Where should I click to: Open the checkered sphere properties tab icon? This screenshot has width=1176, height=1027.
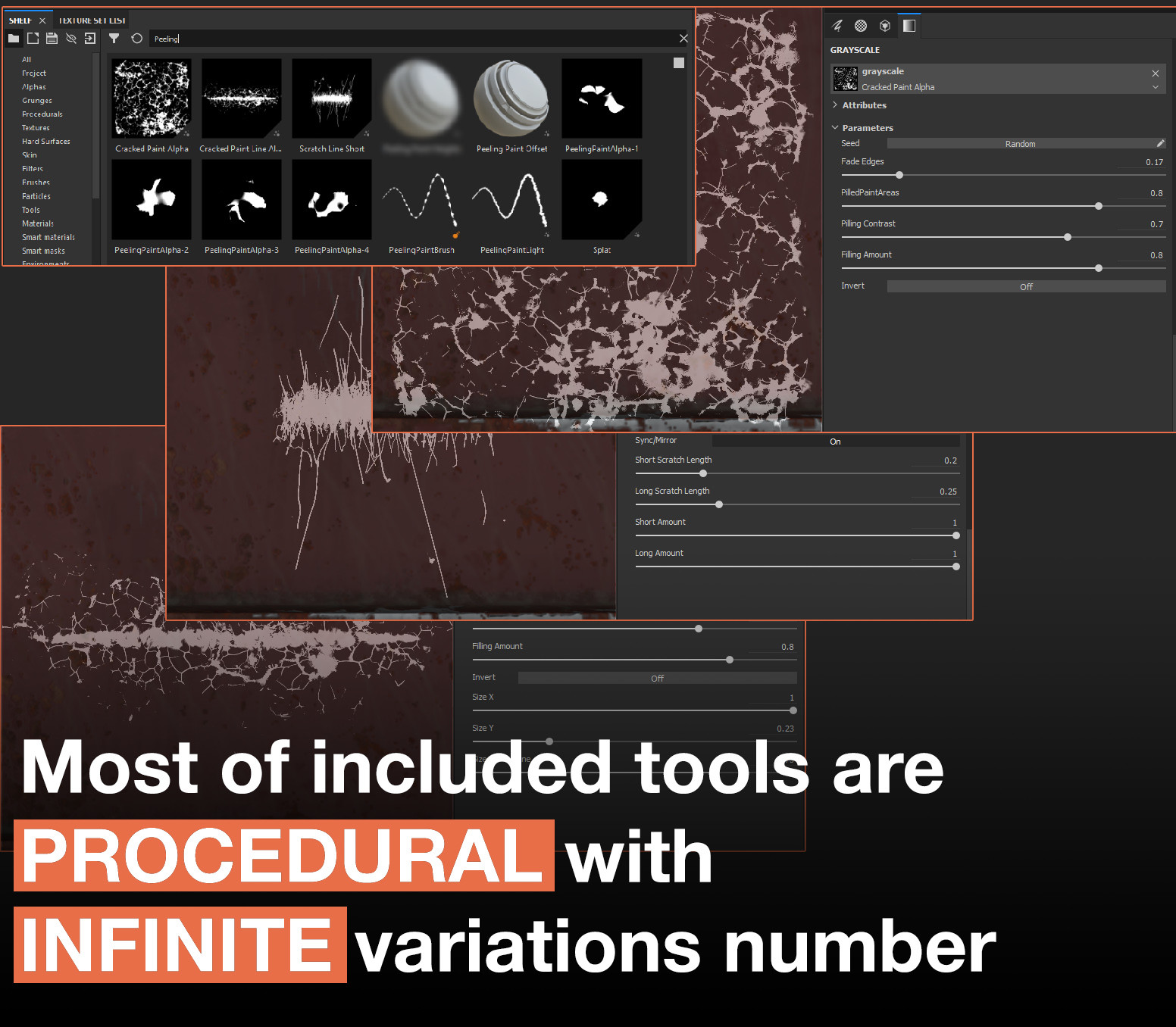[861, 26]
